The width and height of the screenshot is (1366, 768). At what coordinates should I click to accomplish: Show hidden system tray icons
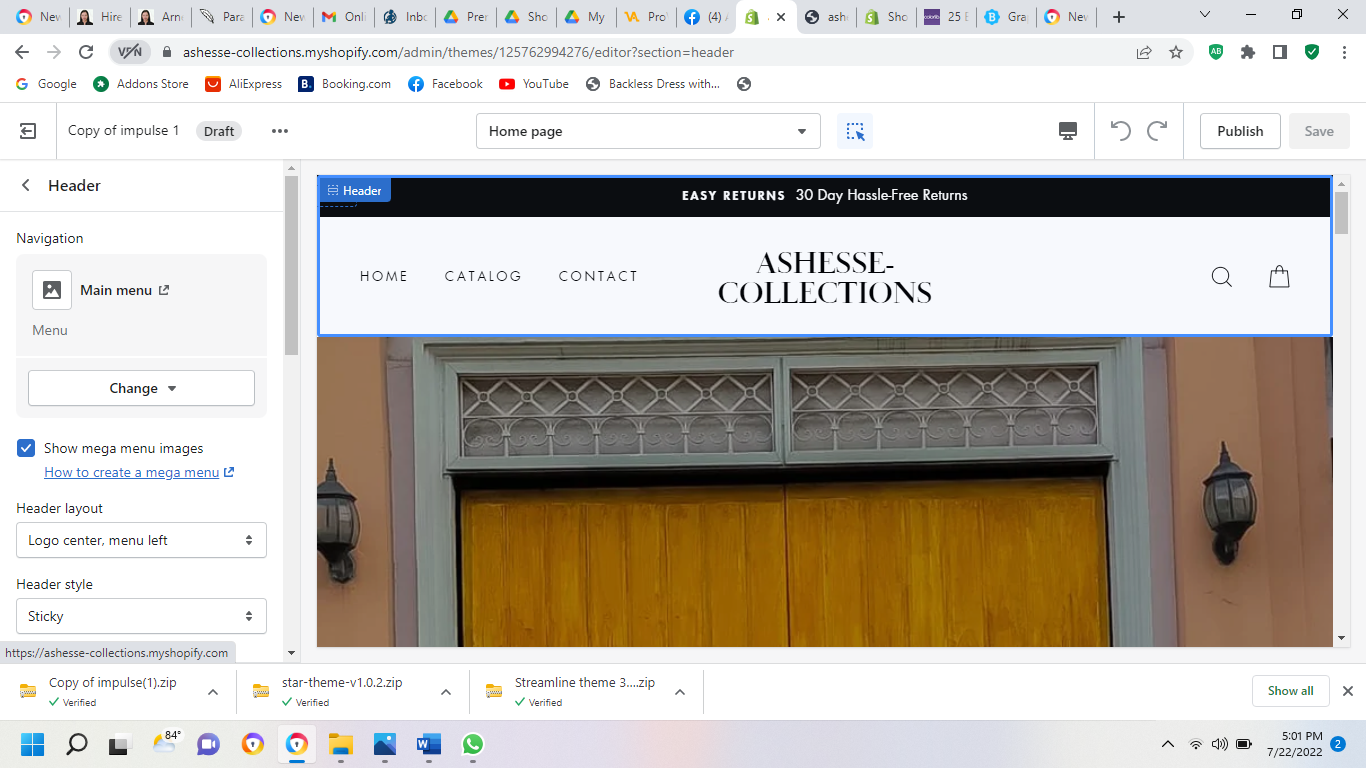1167,744
